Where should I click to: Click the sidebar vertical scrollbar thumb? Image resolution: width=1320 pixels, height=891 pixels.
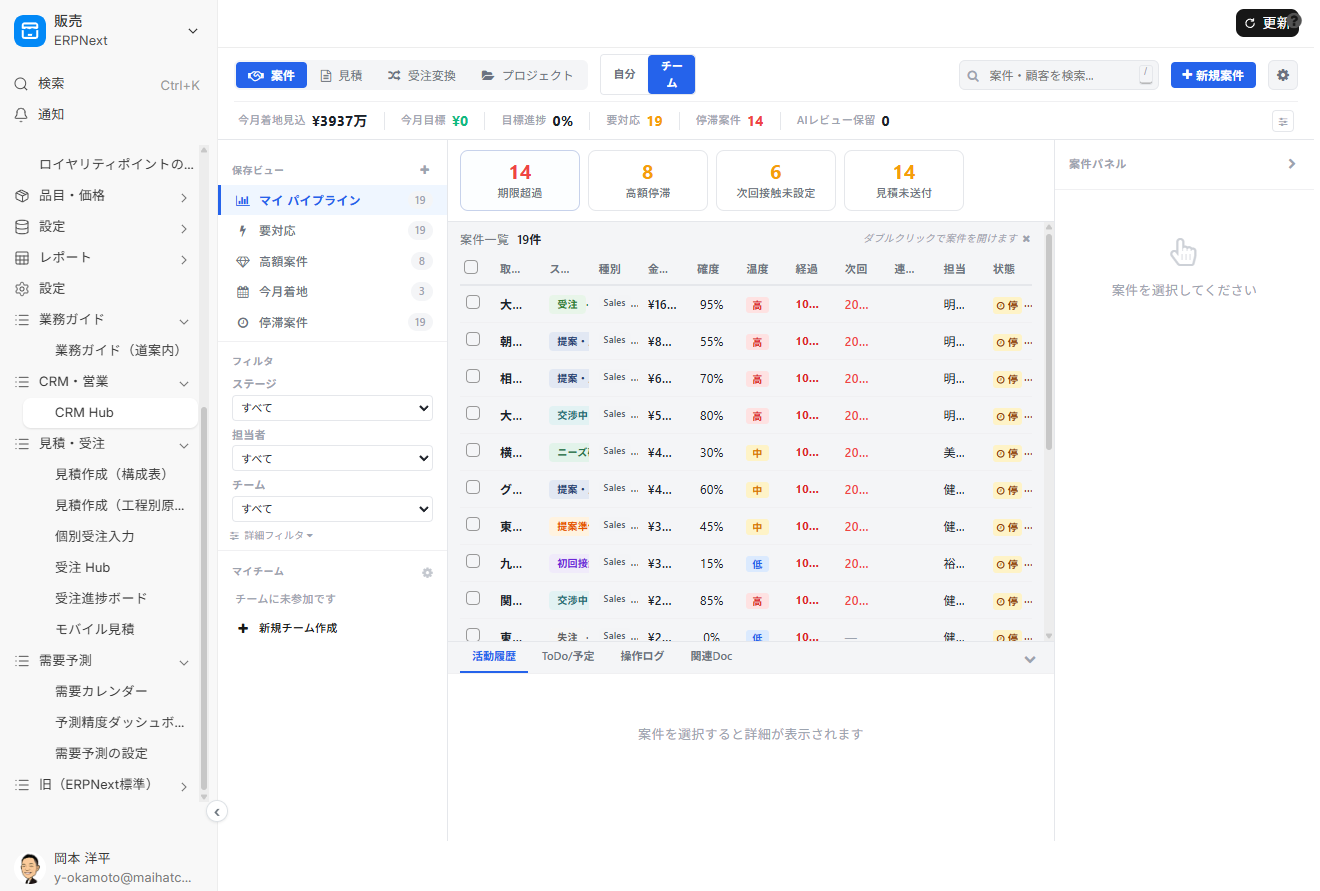[x=204, y=598]
